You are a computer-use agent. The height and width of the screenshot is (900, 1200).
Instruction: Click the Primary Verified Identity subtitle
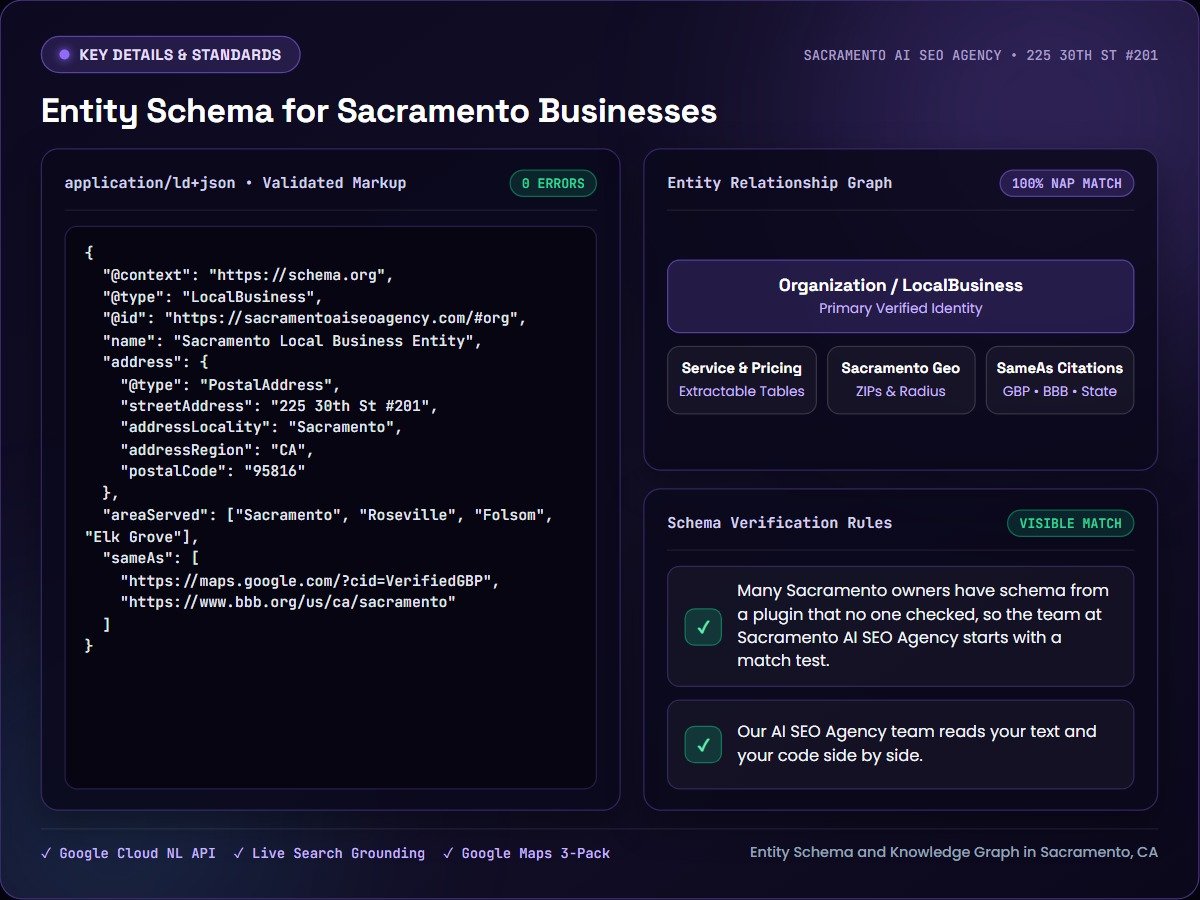pyautogui.click(x=900, y=308)
